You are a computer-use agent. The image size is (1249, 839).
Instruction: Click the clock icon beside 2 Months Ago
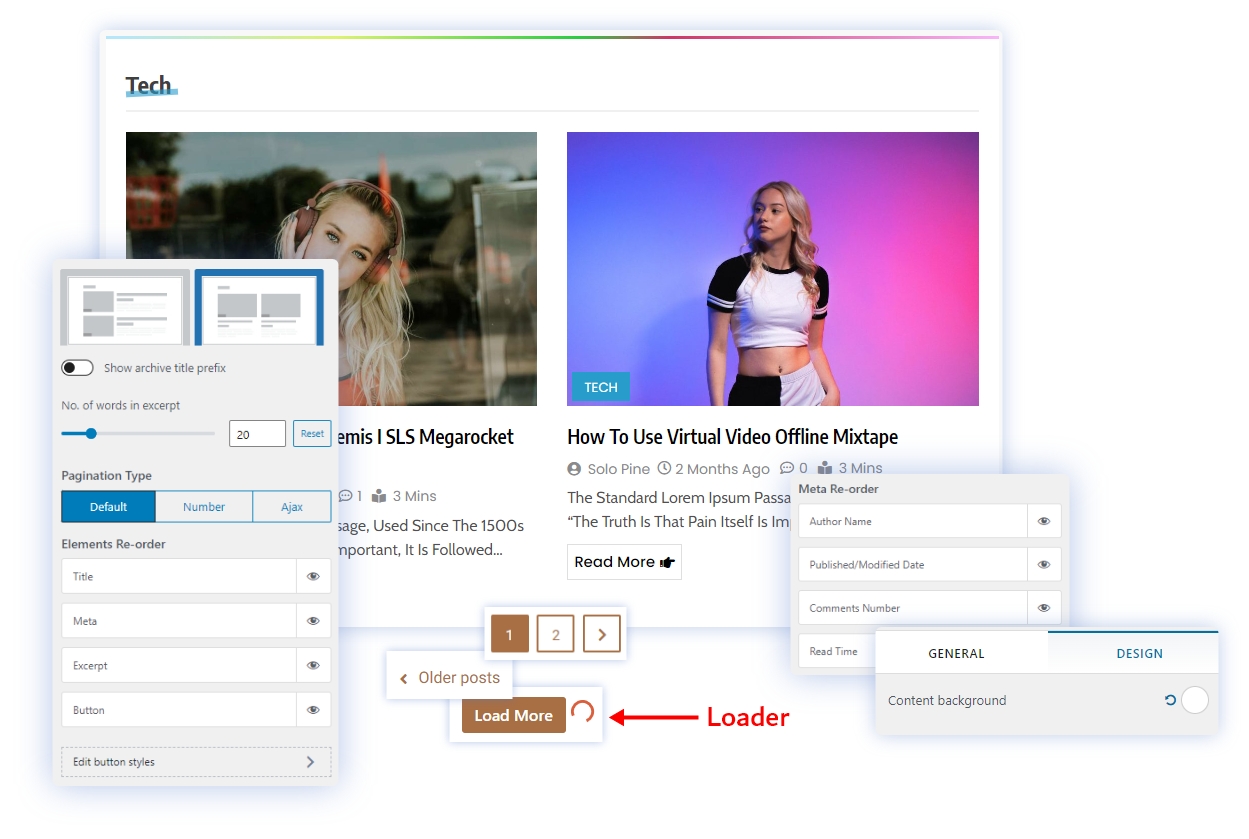[664, 468]
